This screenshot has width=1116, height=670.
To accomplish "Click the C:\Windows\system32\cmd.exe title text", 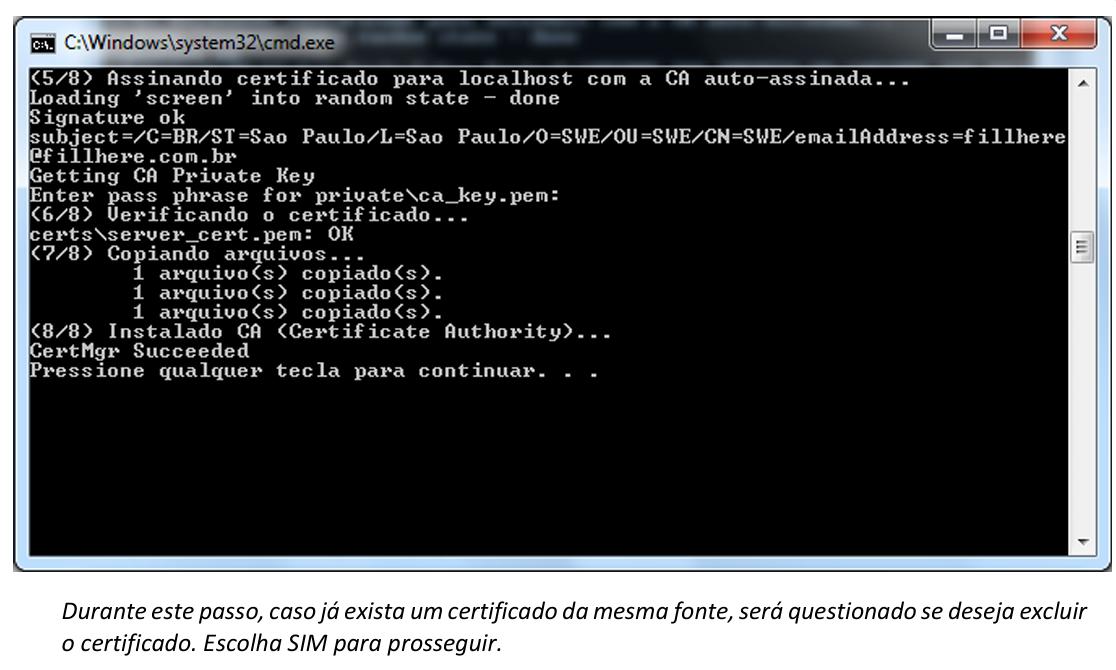I will [199, 43].
